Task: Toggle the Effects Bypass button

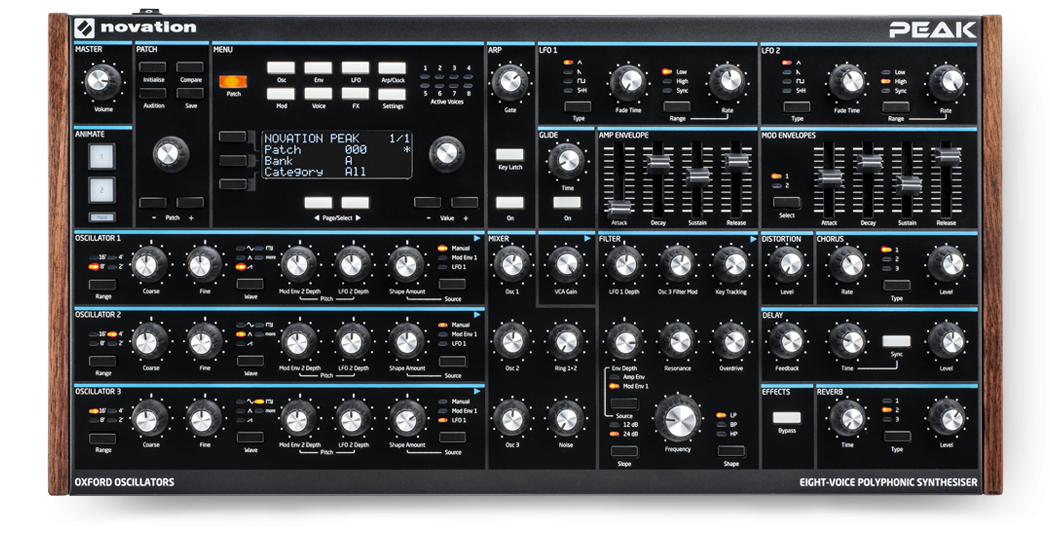Action: [787, 418]
